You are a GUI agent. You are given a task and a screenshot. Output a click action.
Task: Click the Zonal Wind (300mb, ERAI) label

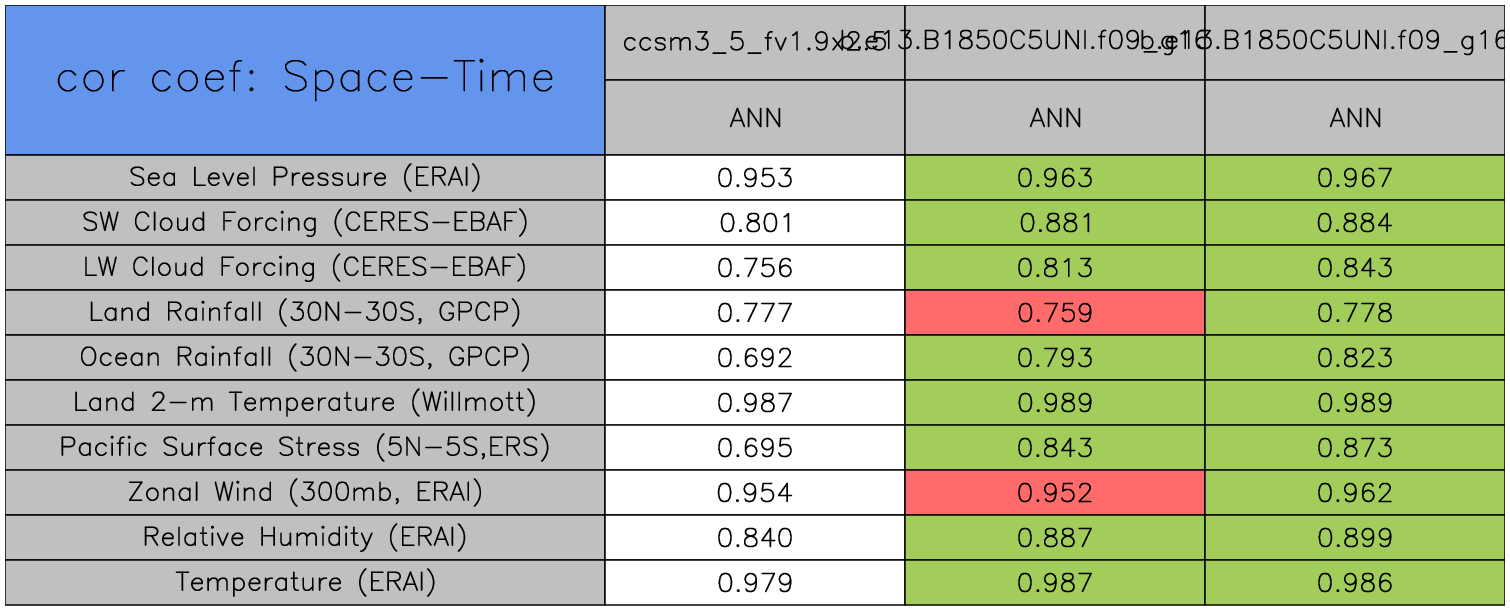click(305, 492)
